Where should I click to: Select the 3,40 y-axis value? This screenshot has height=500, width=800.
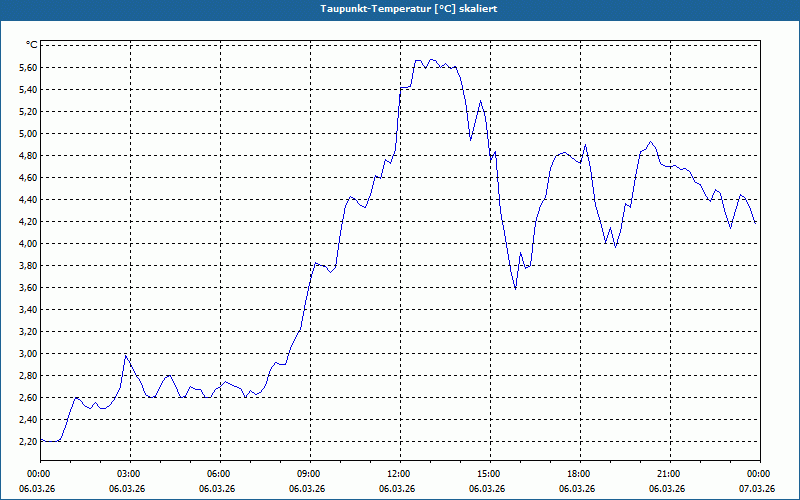coord(28,310)
